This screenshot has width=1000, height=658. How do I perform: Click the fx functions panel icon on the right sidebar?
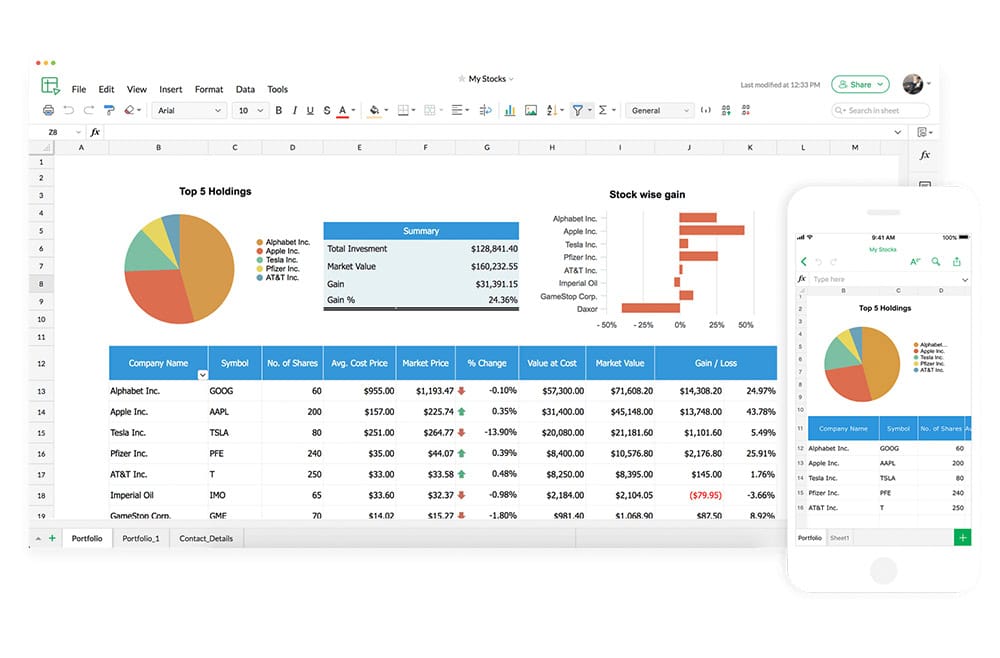click(925, 155)
